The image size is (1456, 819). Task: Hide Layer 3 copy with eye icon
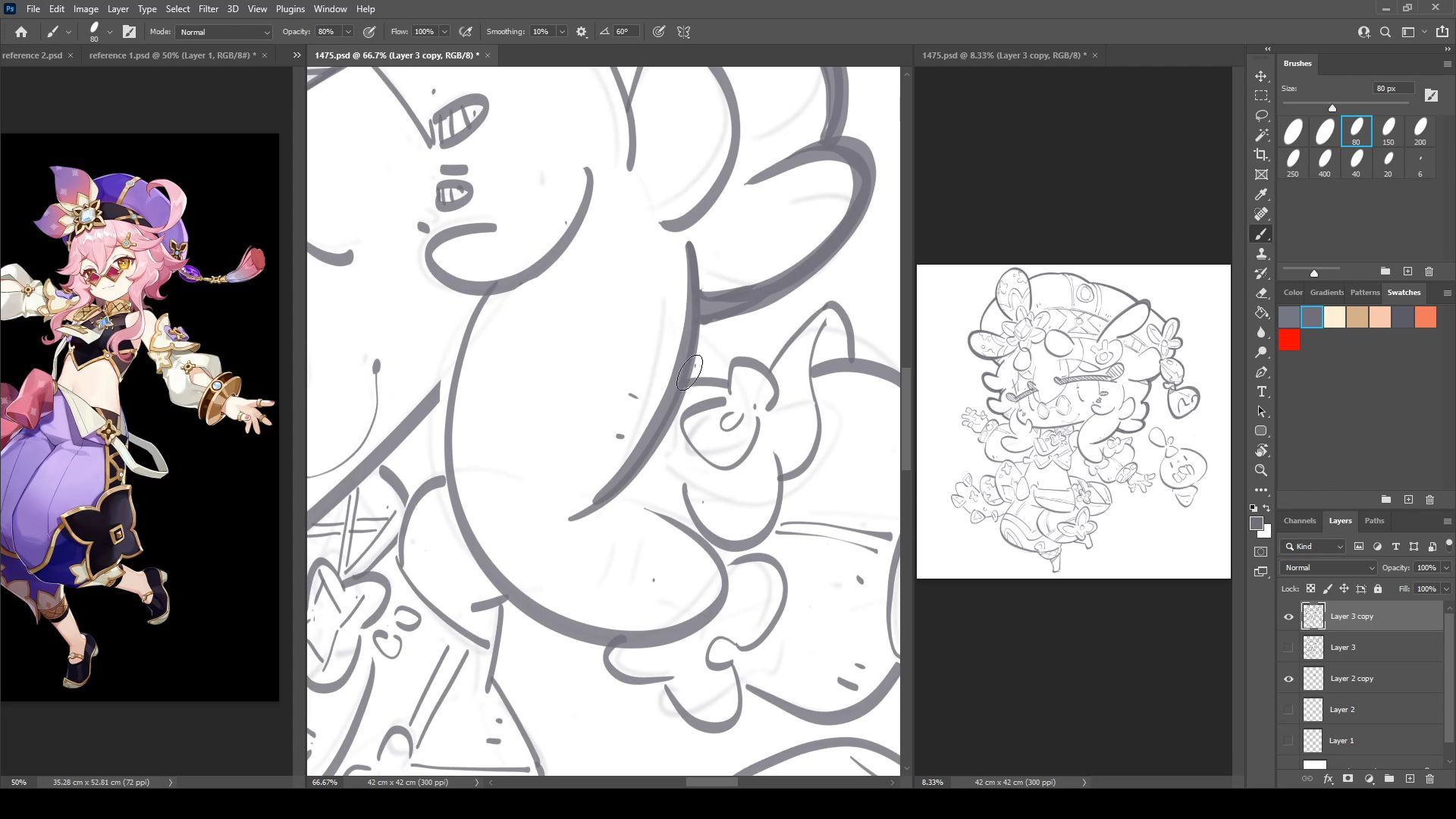[x=1288, y=617]
